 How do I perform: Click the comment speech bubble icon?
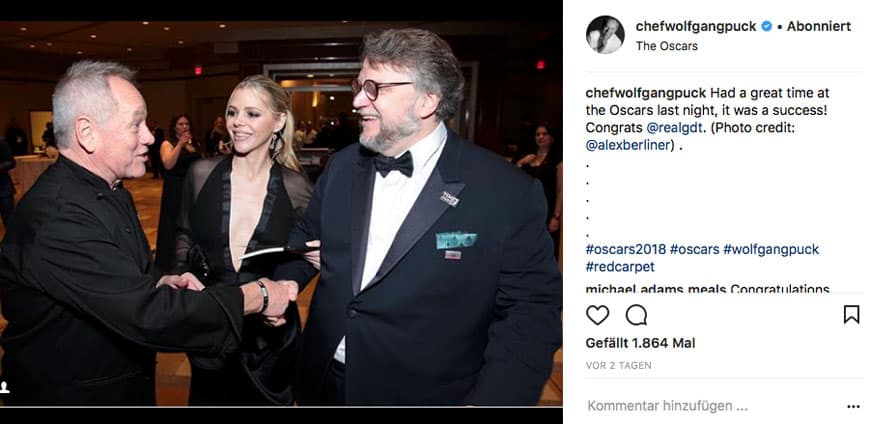click(x=636, y=315)
